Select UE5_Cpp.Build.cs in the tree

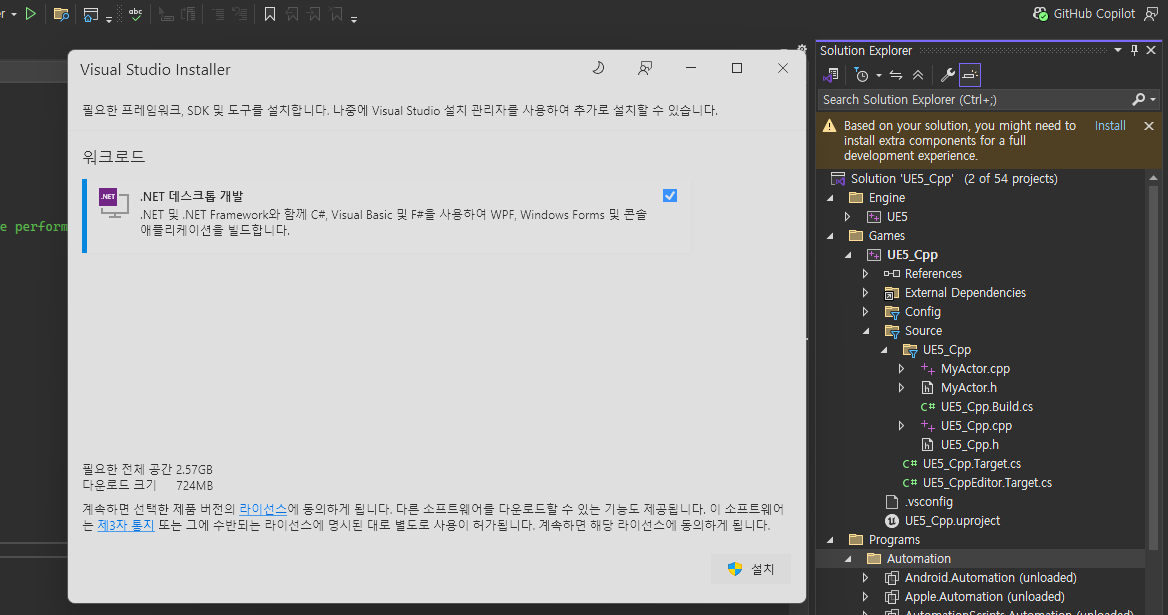click(986, 407)
